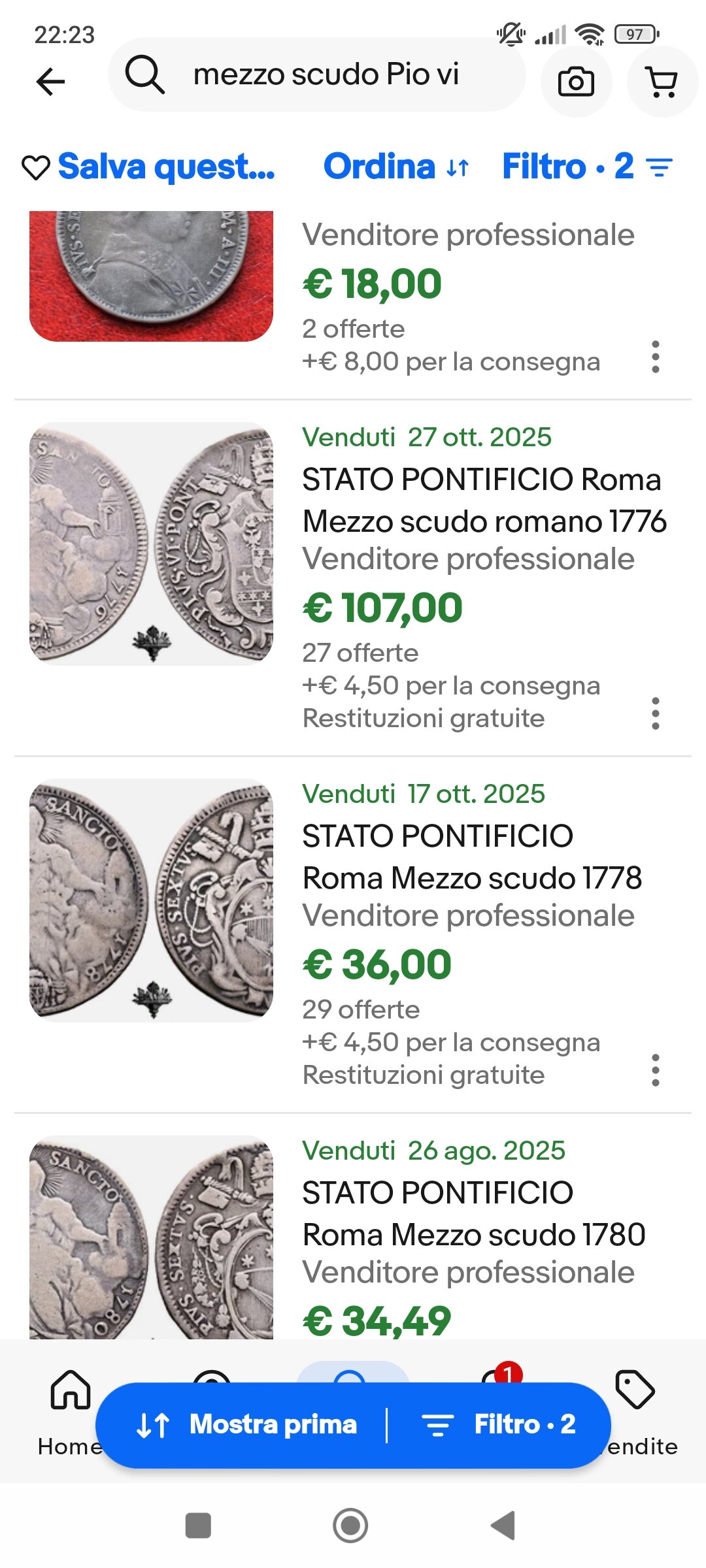Tap search field with mezzo scudo Pio vi
Image resolution: width=706 pixels, height=1568 pixels.
coord(327,74)
